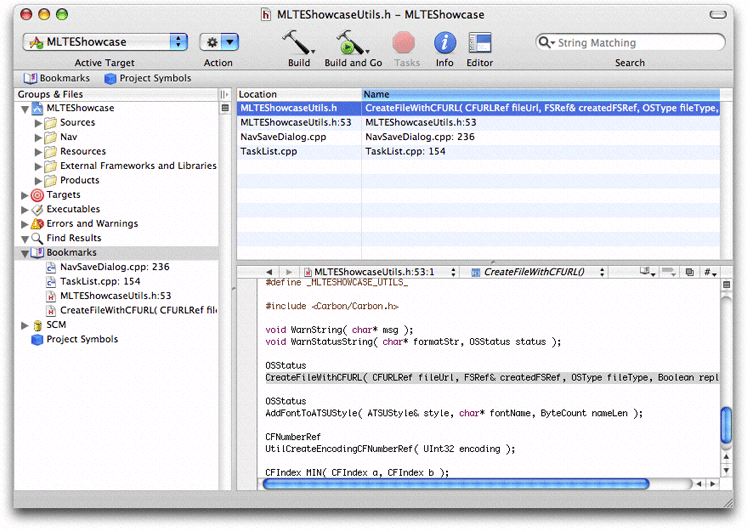
Task: Expand the Targets group
Action: (x=25, y=195)
